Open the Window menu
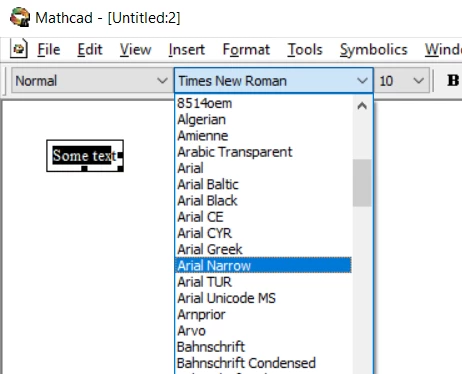This screenshot has width=462, height=374. 443,50
